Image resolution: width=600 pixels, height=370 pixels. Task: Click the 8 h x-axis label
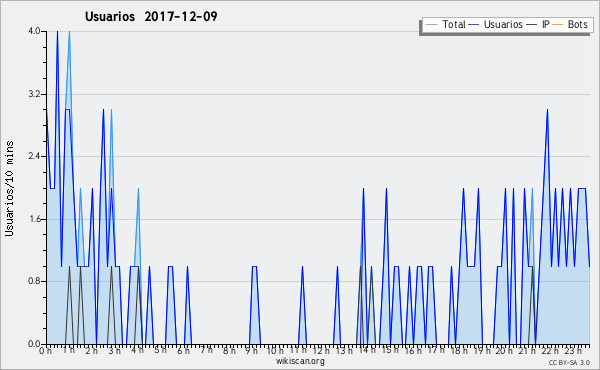229,350
